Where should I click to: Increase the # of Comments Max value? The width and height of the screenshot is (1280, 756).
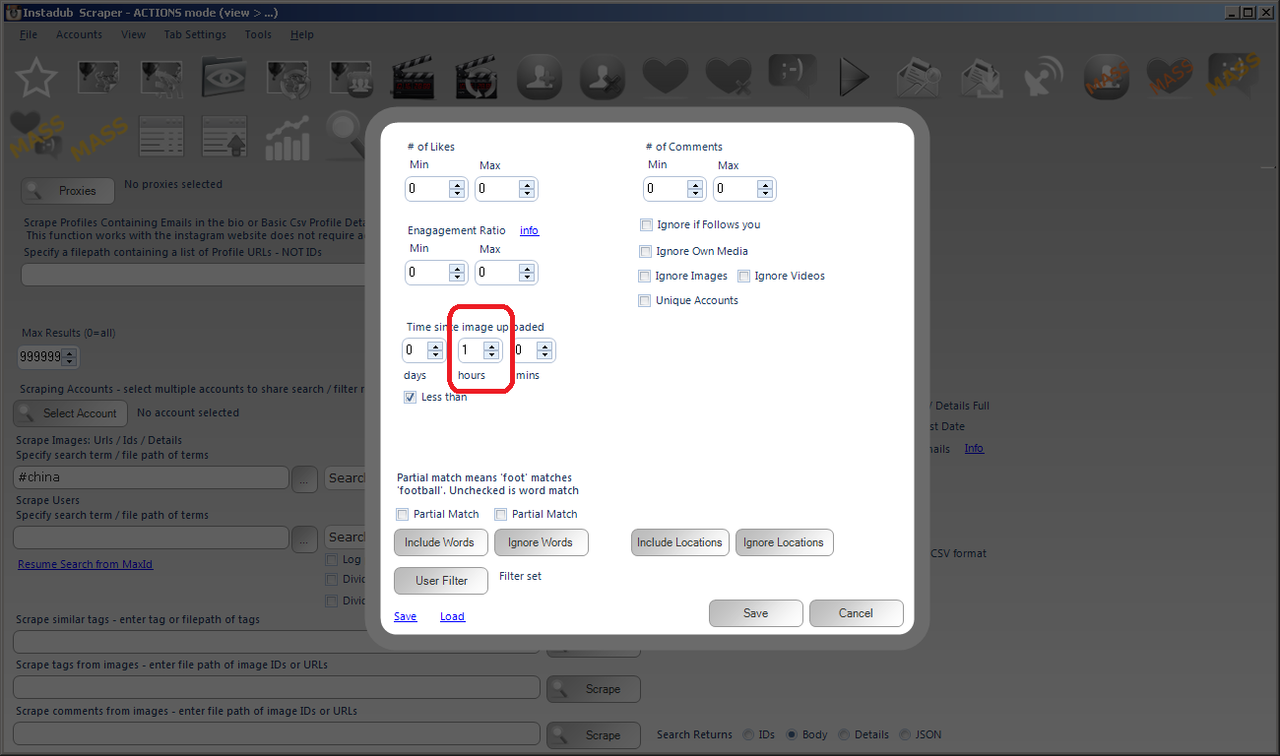point(765,184)
